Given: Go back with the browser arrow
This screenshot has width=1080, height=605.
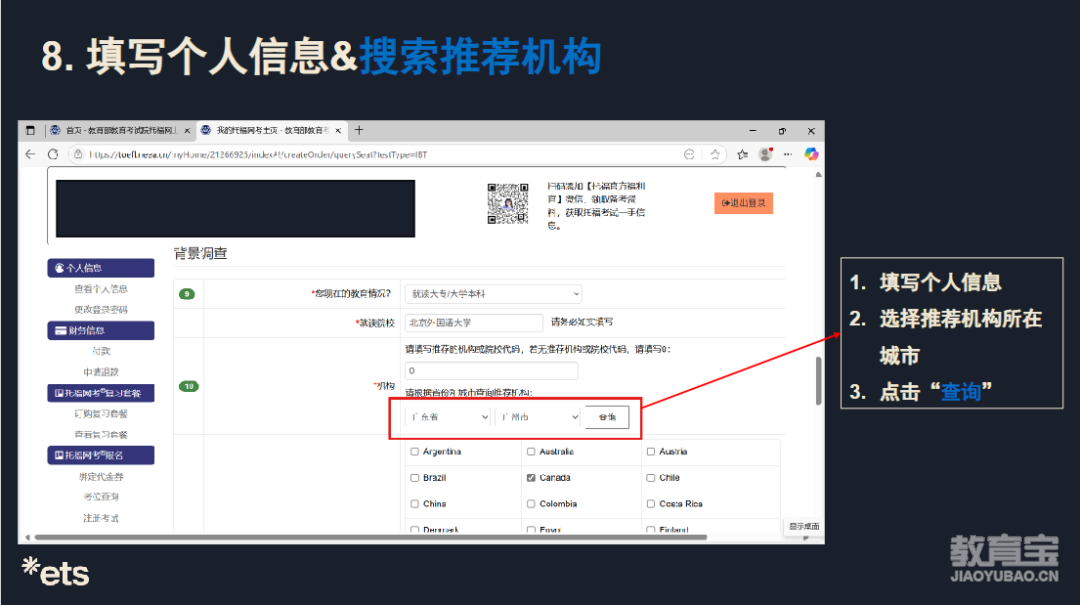Looking at the screenshot, I should click(30, 154).
